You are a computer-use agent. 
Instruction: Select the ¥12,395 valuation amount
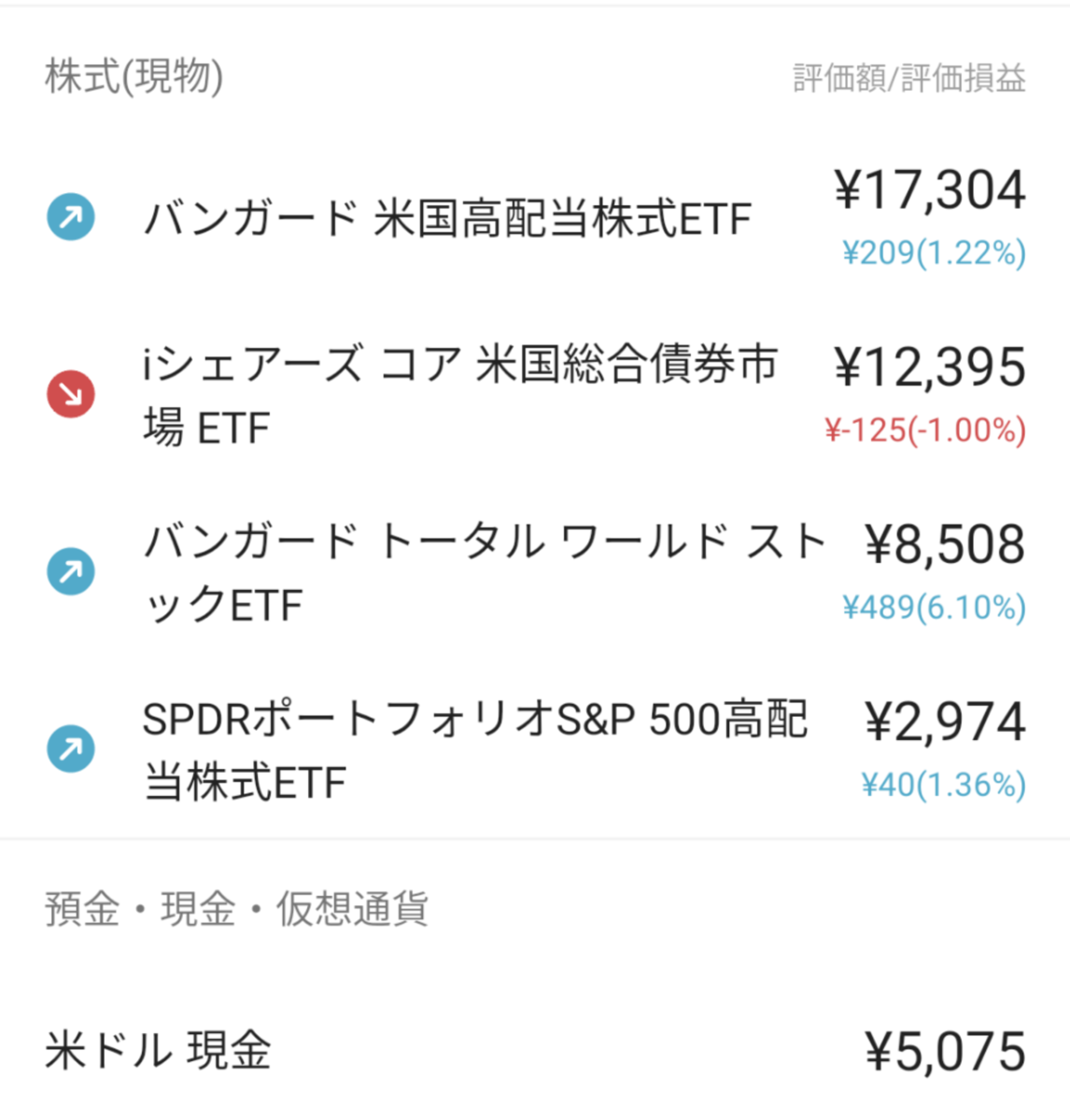(930, 367)
